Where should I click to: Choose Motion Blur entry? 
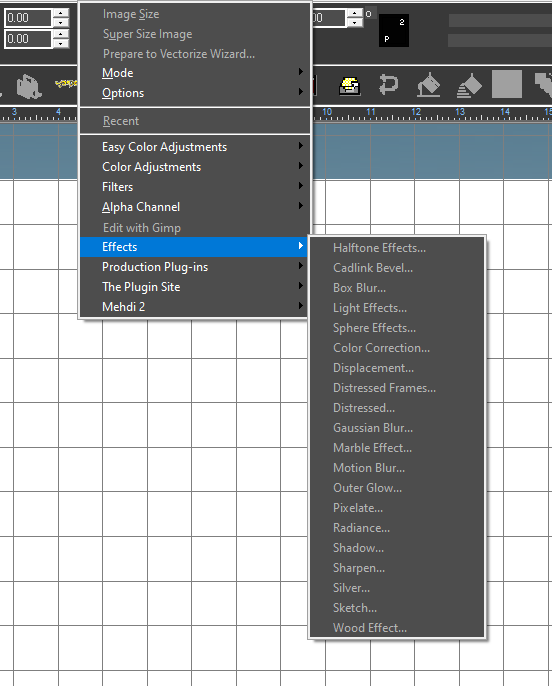pos(397,468)
